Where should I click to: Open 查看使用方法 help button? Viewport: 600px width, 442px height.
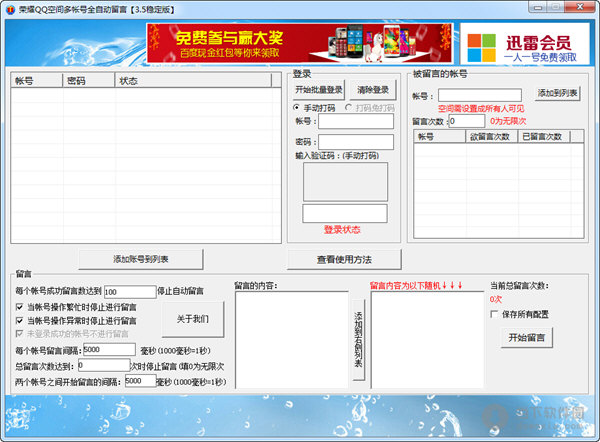coord(344,259)
